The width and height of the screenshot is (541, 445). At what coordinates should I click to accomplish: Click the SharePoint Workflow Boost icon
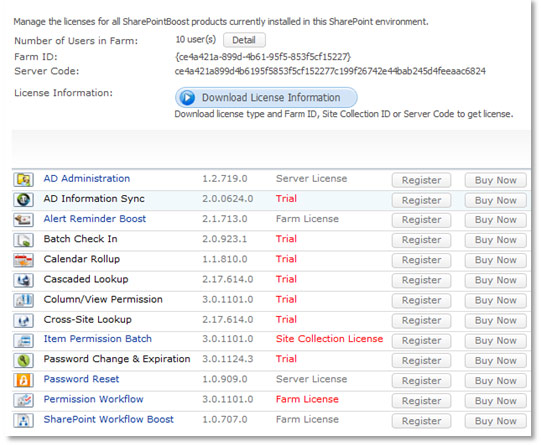pyautogui.click(x=23, y=421)
